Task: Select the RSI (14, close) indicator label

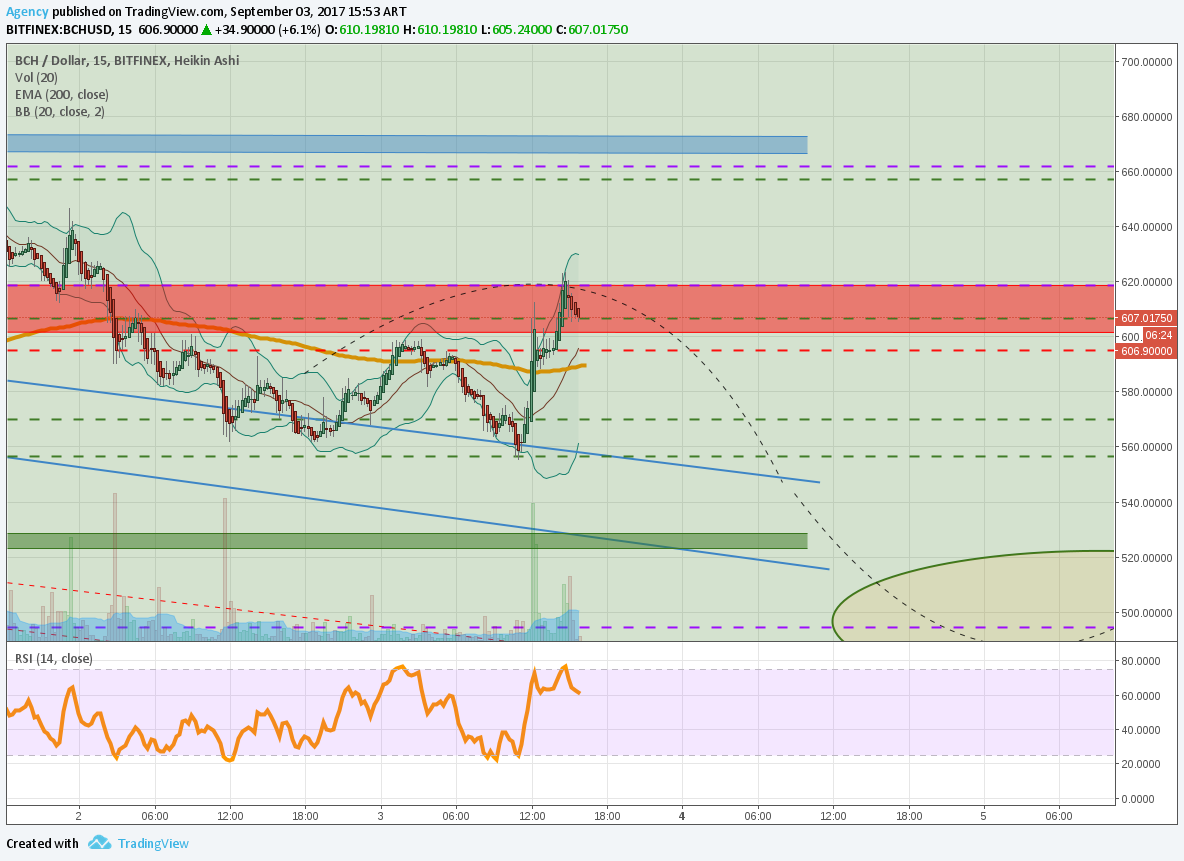Action: tap(54, 659)
